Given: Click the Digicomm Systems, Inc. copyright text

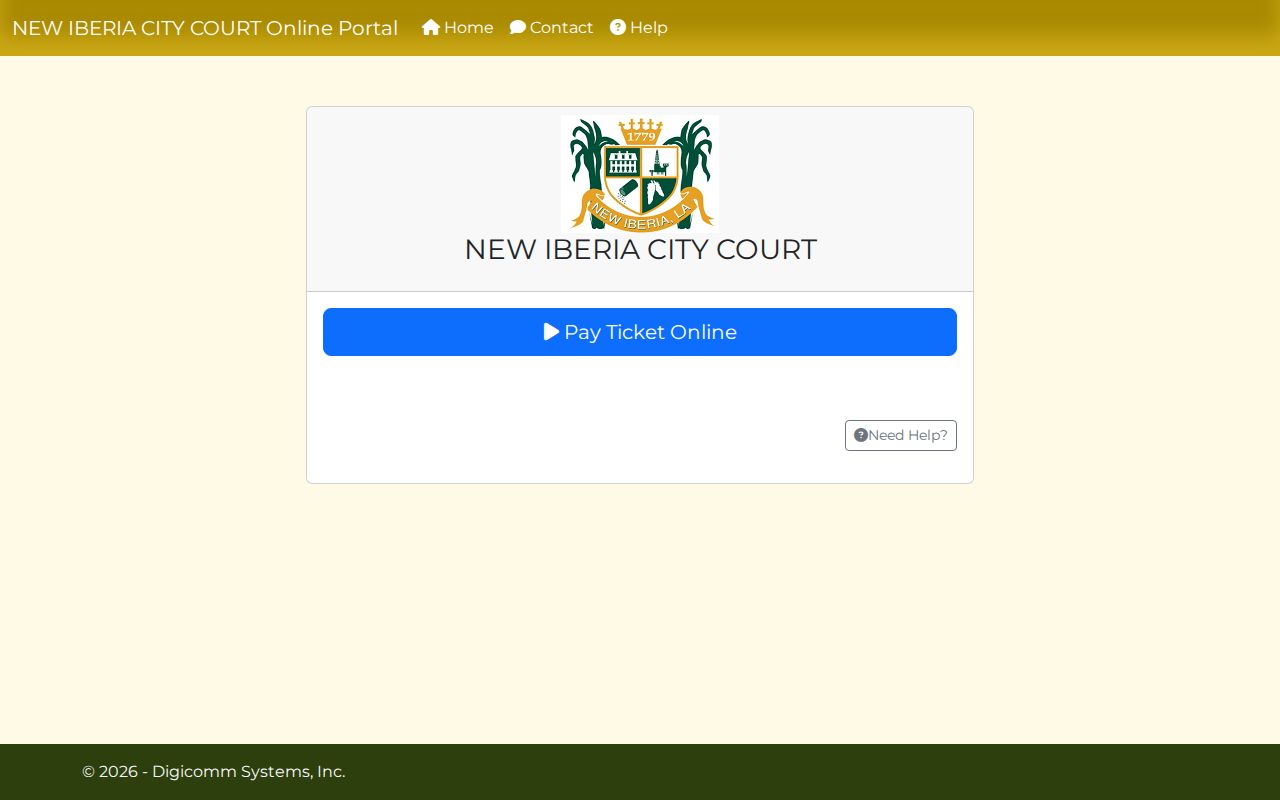Looking at the screenshot, I should [214, 772].
